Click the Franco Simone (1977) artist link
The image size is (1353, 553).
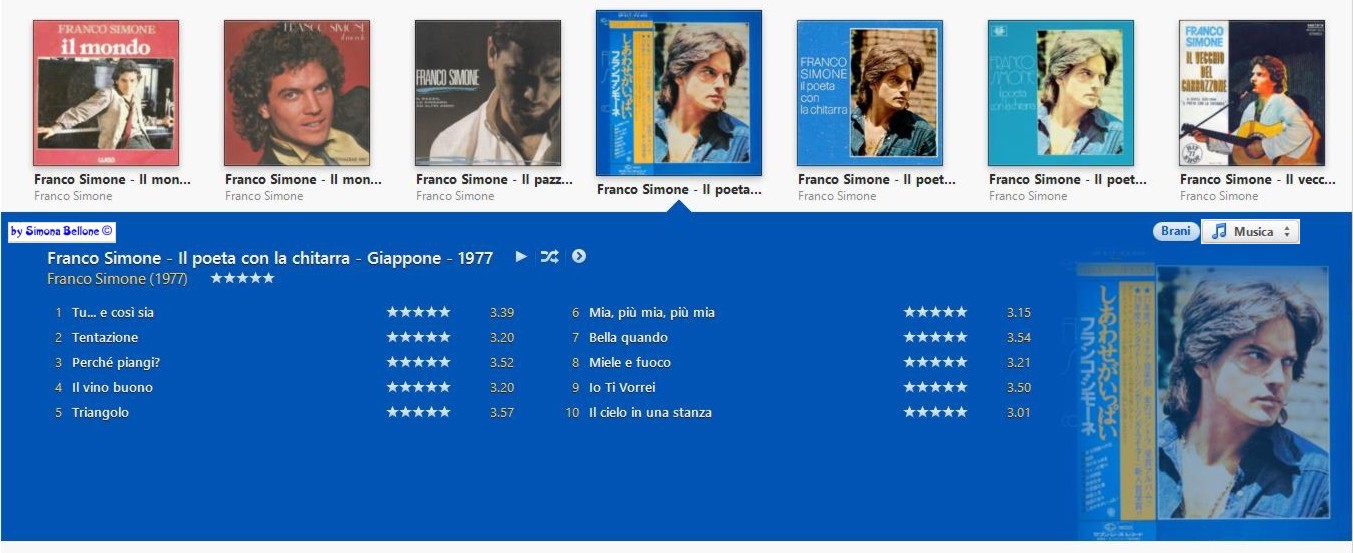[117, 279]
